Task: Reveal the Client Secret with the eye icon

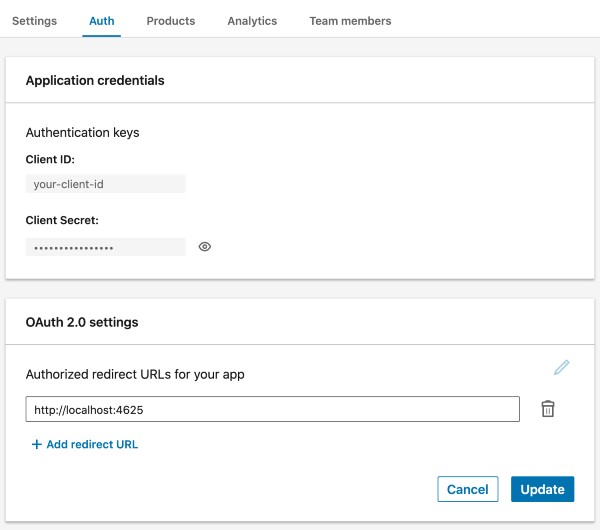Action: pos(205,247)
